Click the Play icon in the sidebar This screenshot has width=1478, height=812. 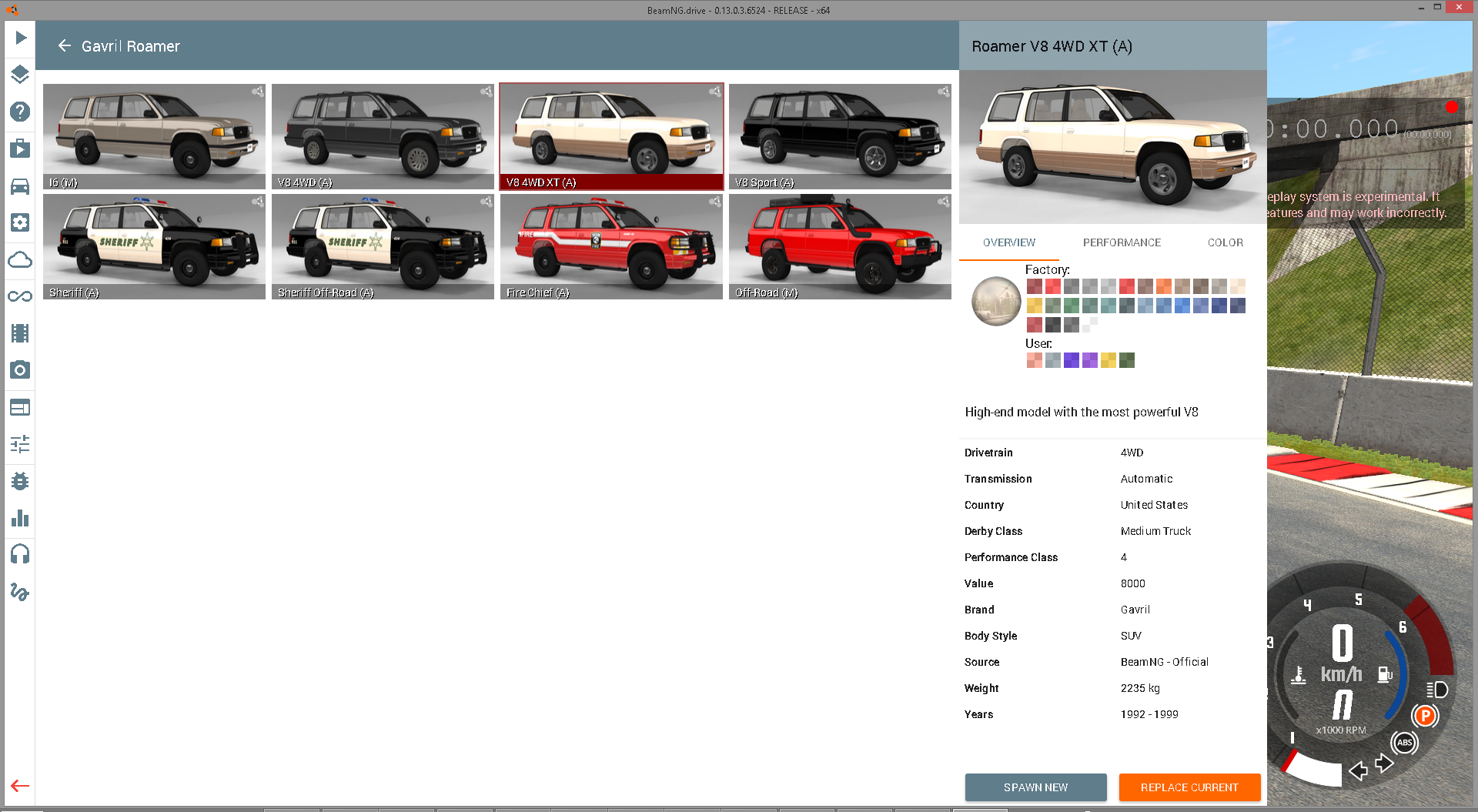point(20,38)
